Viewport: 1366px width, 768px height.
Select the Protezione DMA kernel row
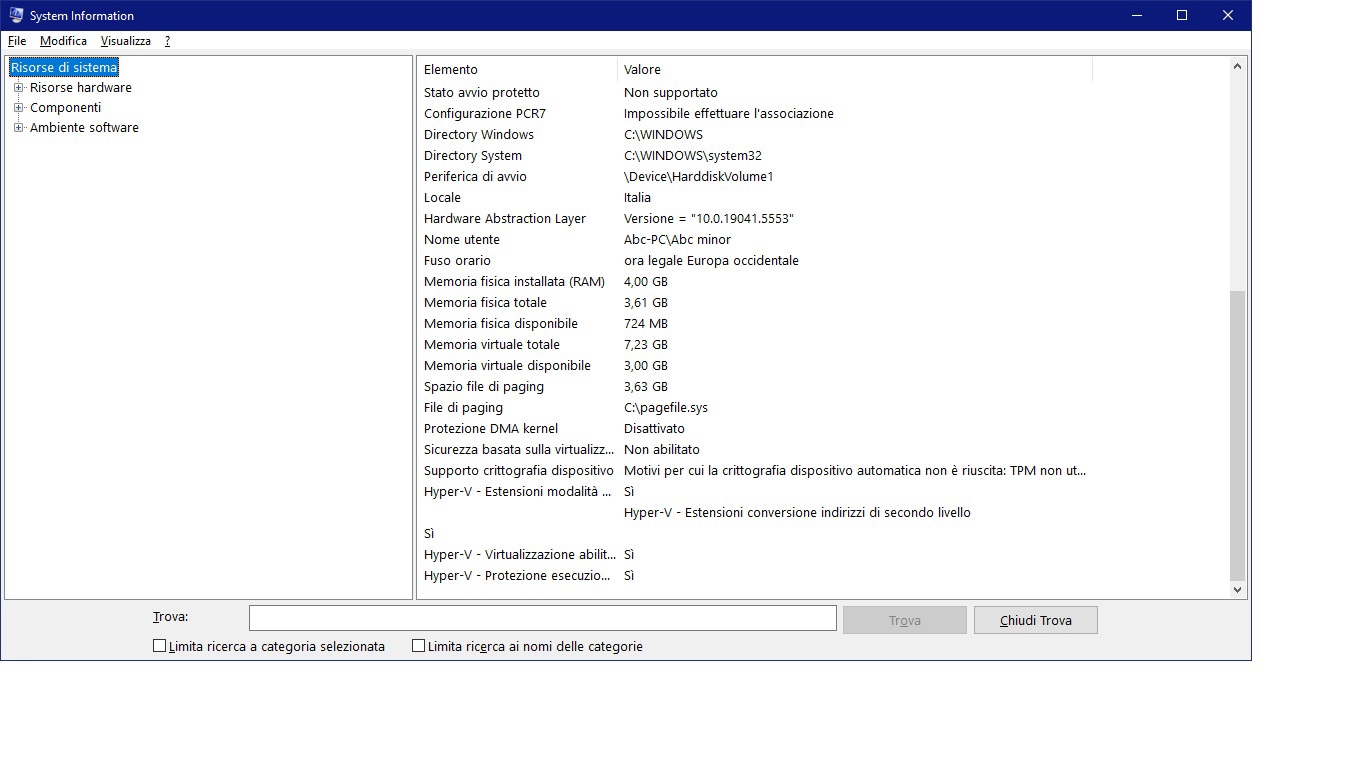tap(757, 428)
